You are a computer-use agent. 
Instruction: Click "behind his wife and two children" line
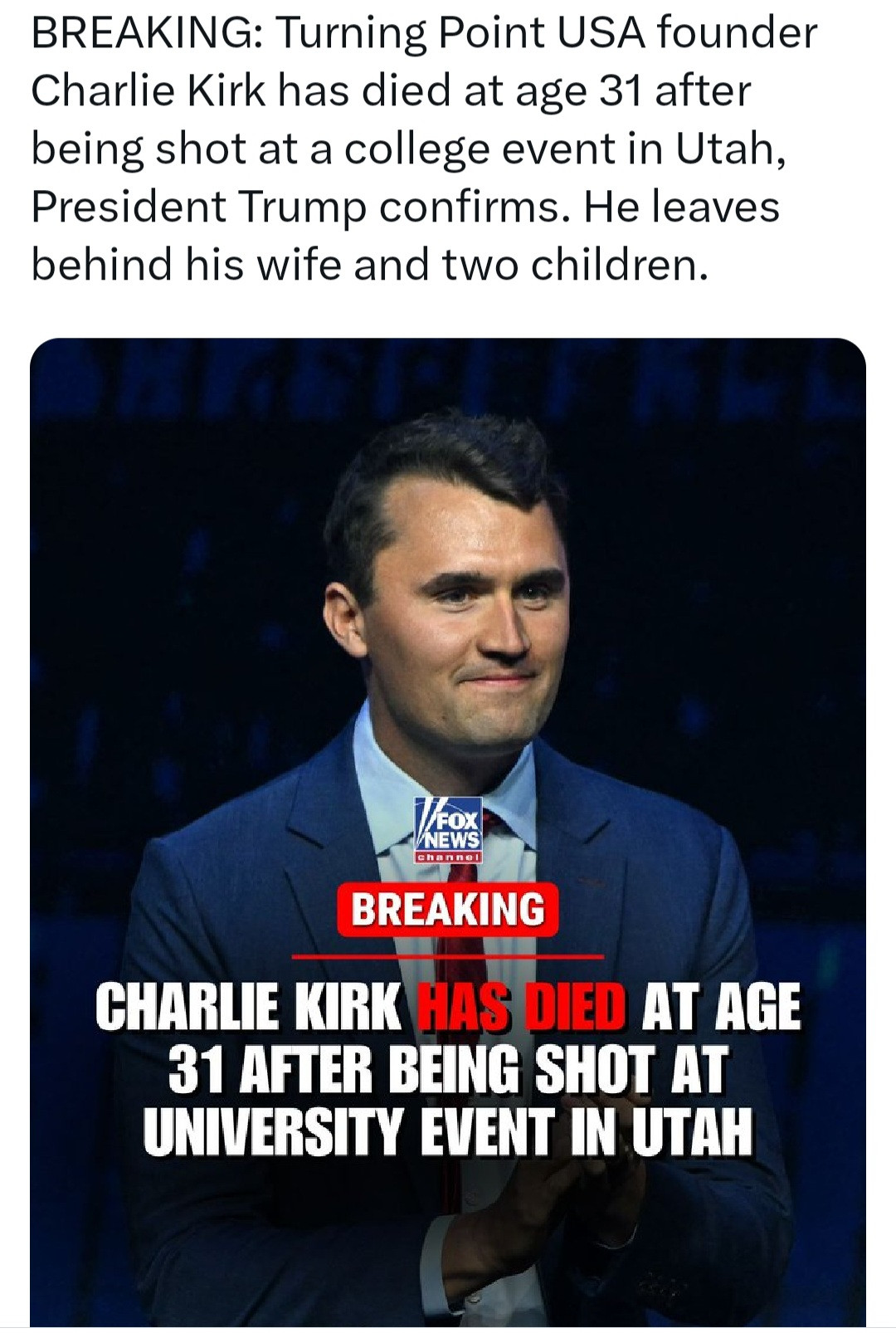(x=370, y=265)
